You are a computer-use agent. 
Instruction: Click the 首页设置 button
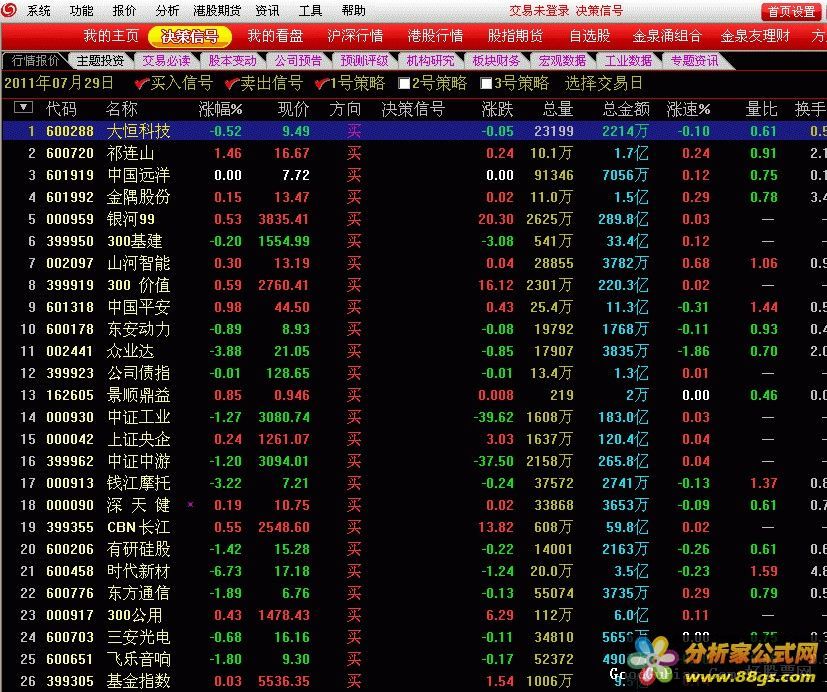[x=791, y=11]
